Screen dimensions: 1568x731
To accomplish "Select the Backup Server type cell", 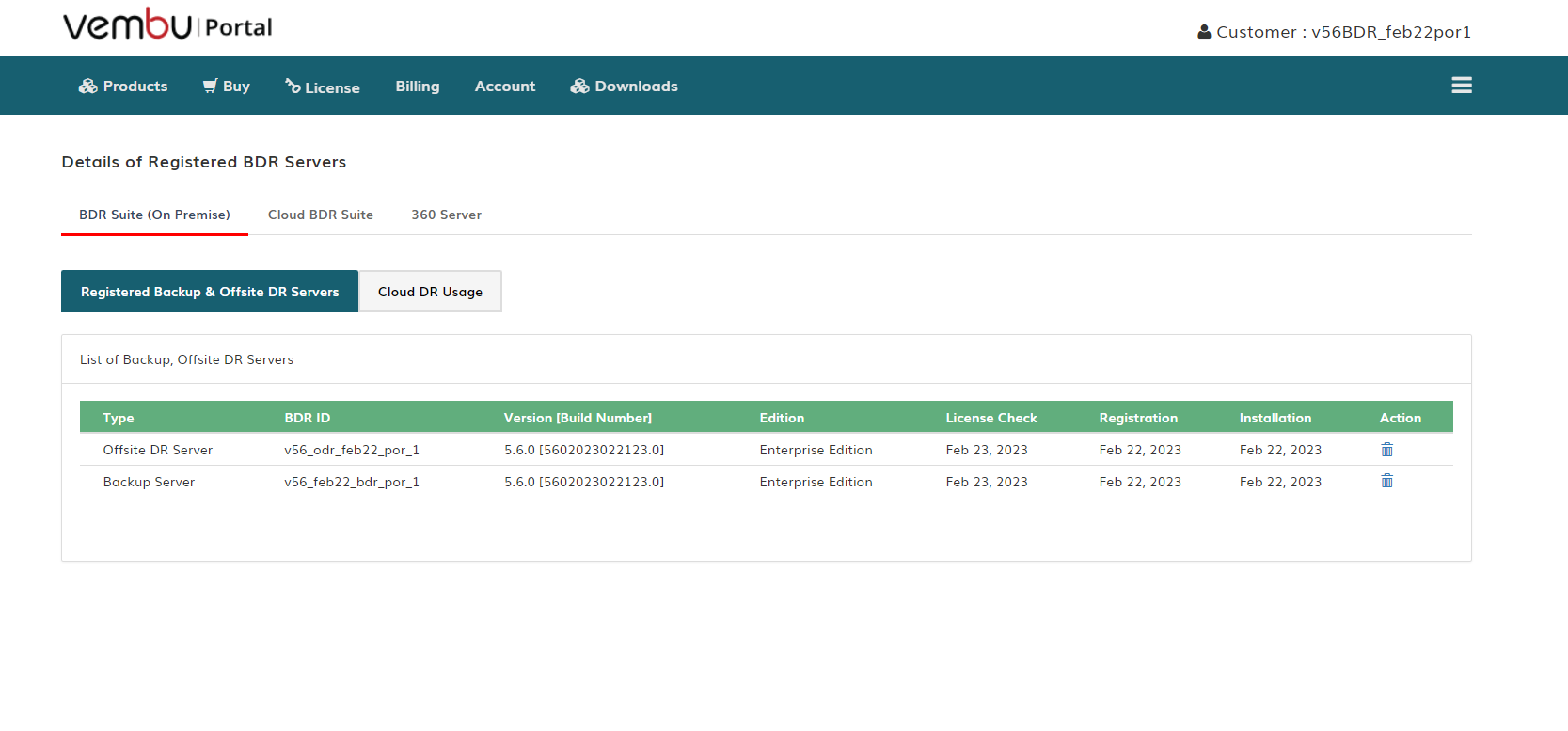I will click(x=149, y=482).
